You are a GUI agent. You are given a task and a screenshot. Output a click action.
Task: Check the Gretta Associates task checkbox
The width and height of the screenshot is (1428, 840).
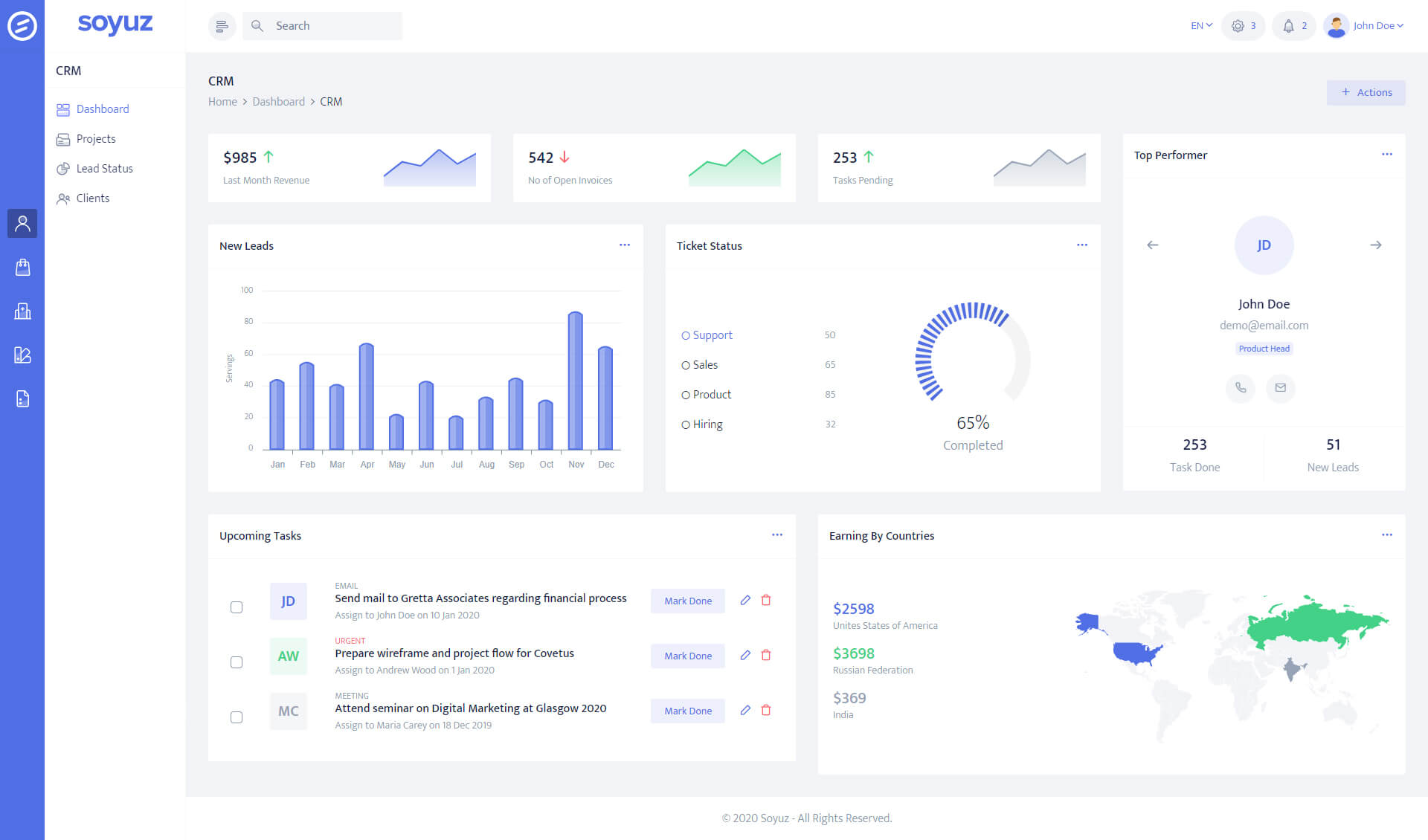click(237, 607)
